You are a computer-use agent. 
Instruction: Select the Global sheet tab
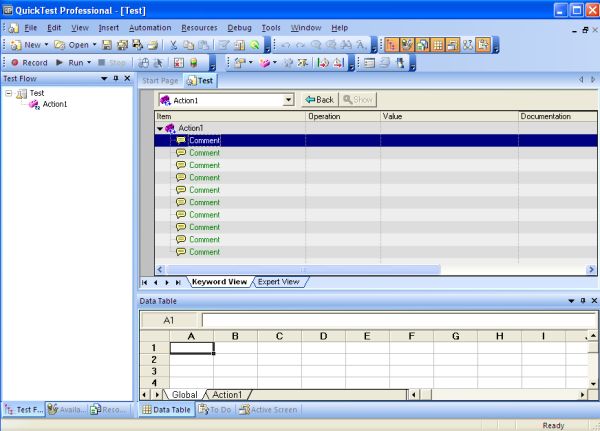(x=185, y=395)
